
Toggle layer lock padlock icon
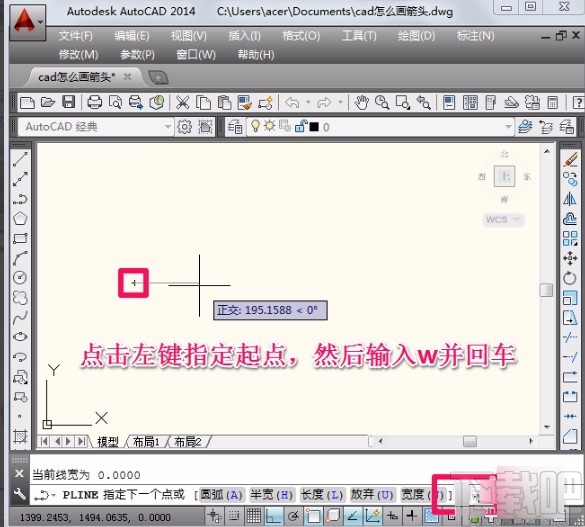tap(301, 126)
